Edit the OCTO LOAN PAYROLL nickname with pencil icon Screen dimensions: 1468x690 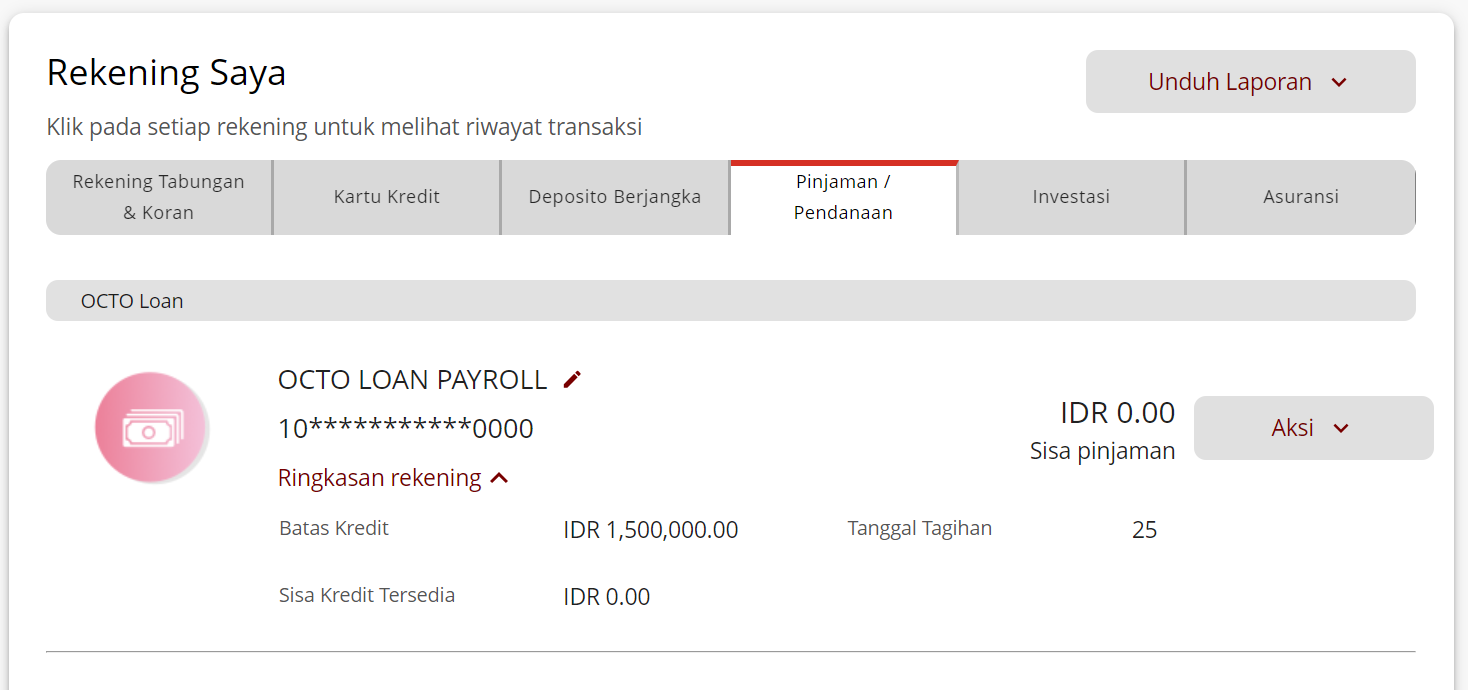pyautogui.click(x=571, y=379)
